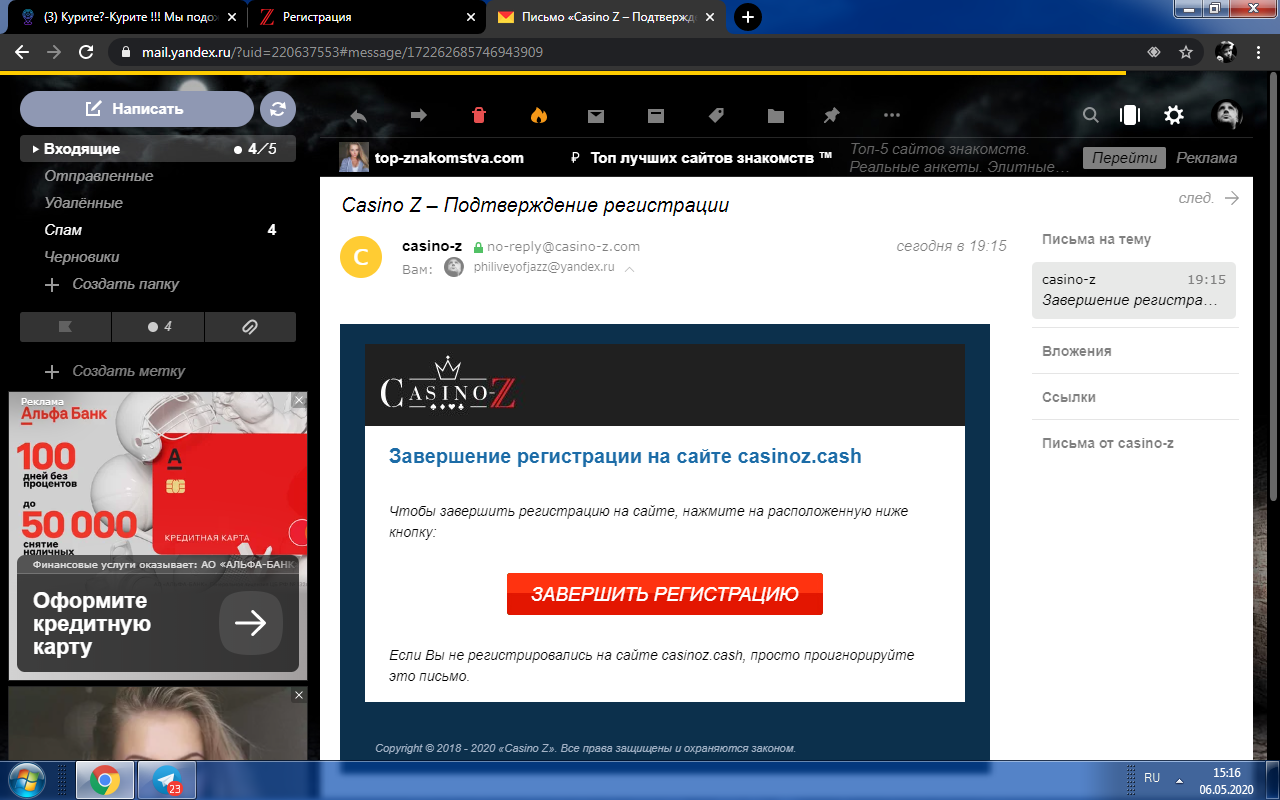
Task: Click the mailbox refresh button
Action: click(x=278, y=109)
